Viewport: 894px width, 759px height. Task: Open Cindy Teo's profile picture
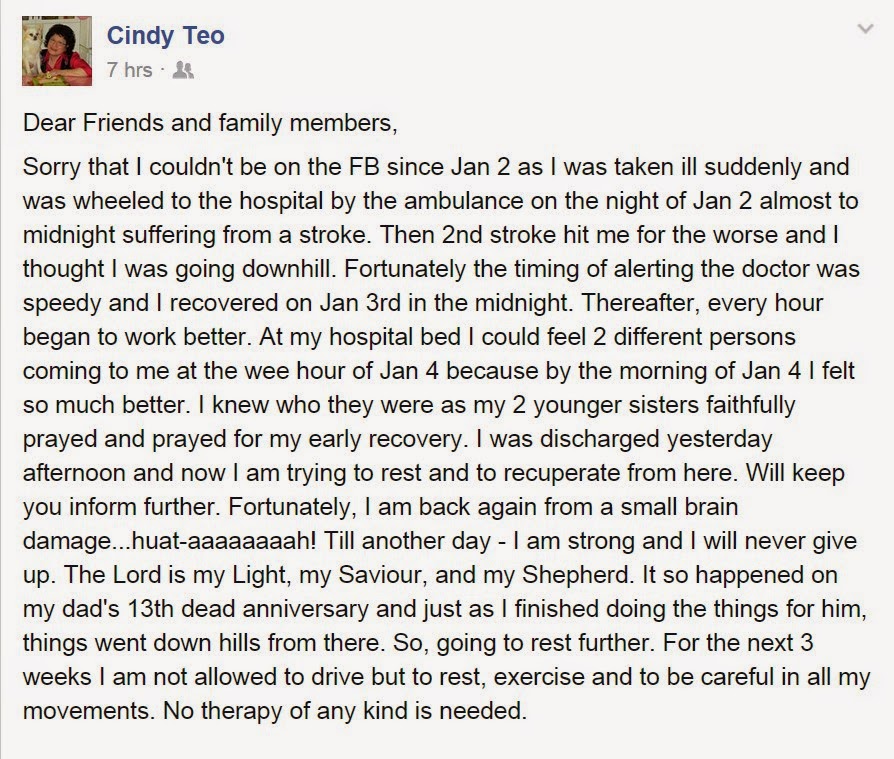click(57, 49)
